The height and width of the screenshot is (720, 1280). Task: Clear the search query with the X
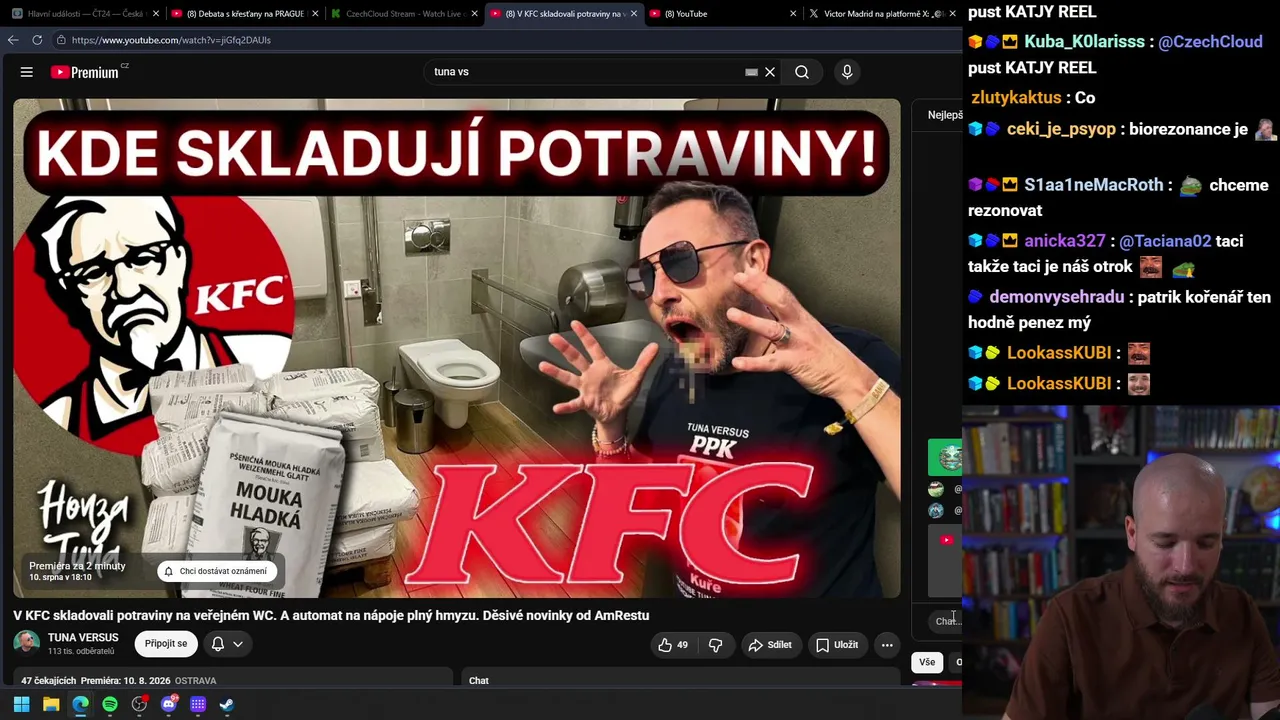770,72
